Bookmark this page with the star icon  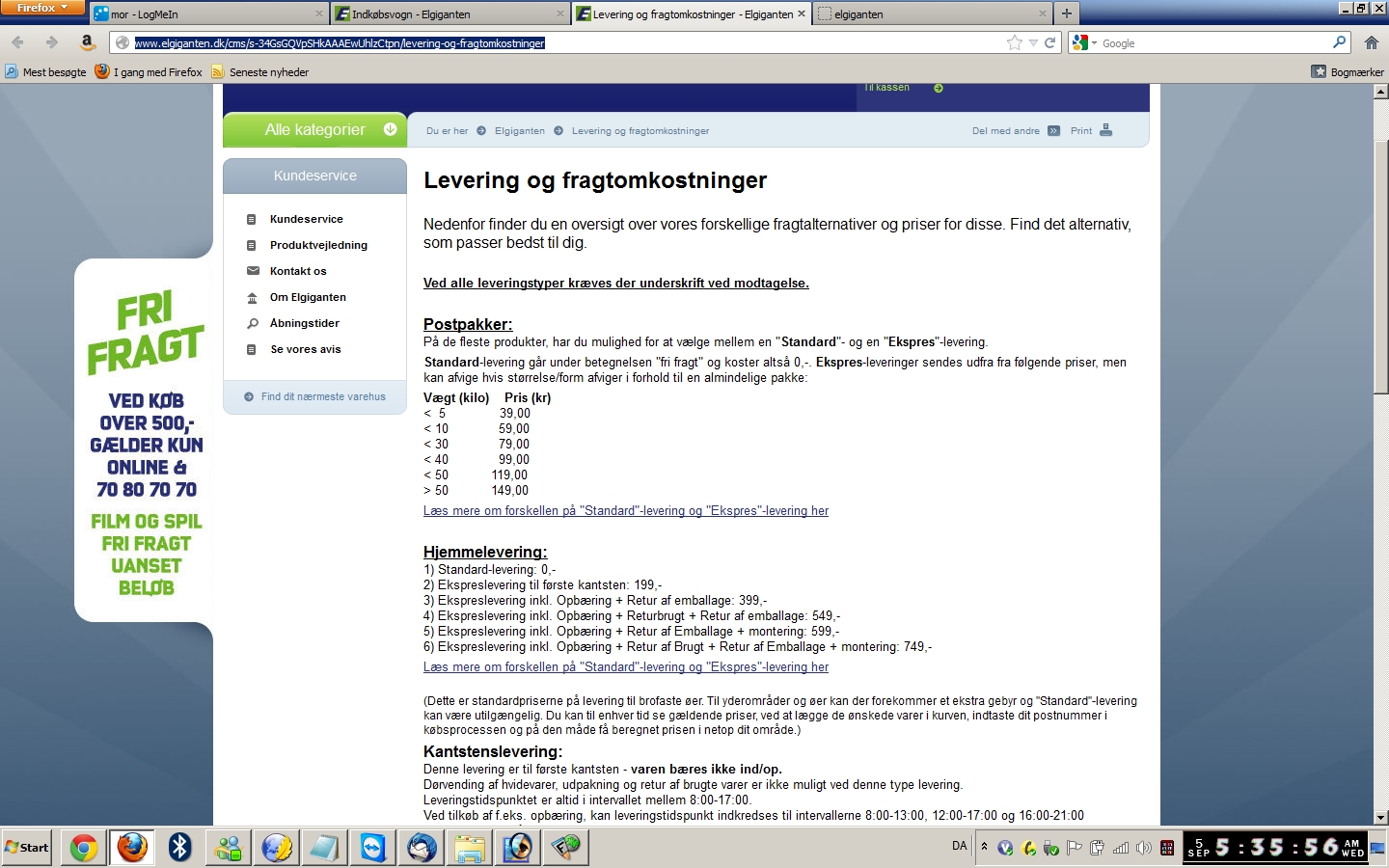point(1014,42)
